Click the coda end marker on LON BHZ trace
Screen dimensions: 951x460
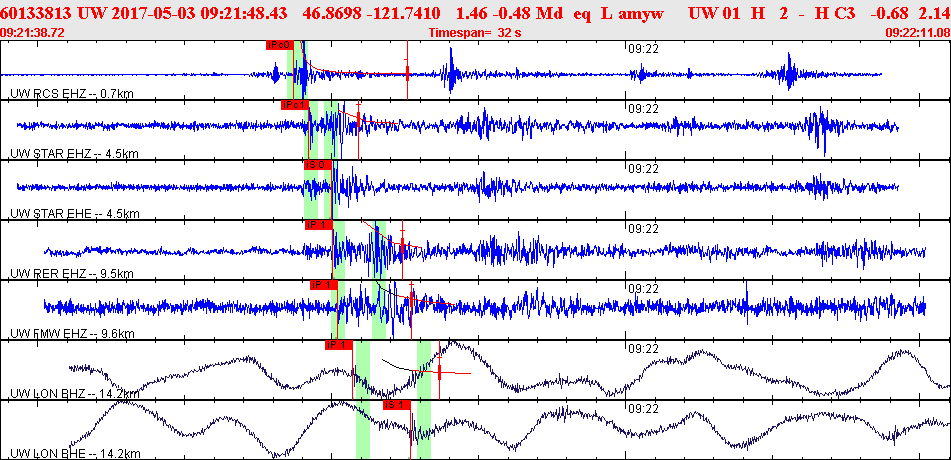coord(439,370)
